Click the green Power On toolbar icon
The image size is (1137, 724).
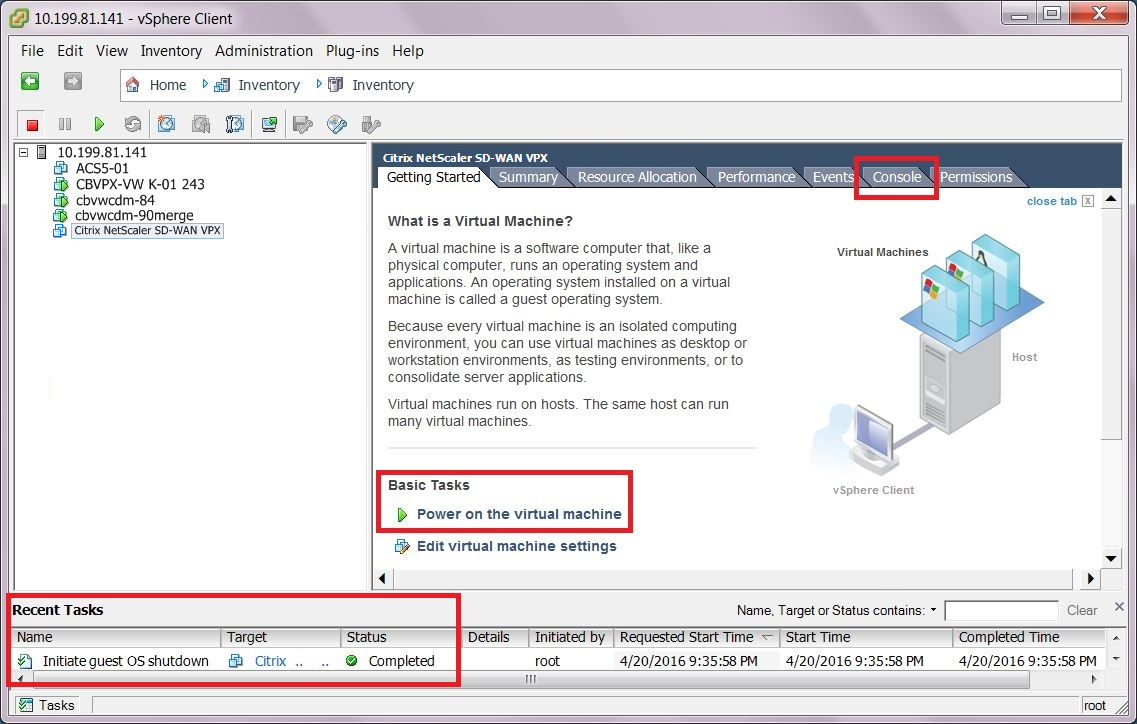99,125
